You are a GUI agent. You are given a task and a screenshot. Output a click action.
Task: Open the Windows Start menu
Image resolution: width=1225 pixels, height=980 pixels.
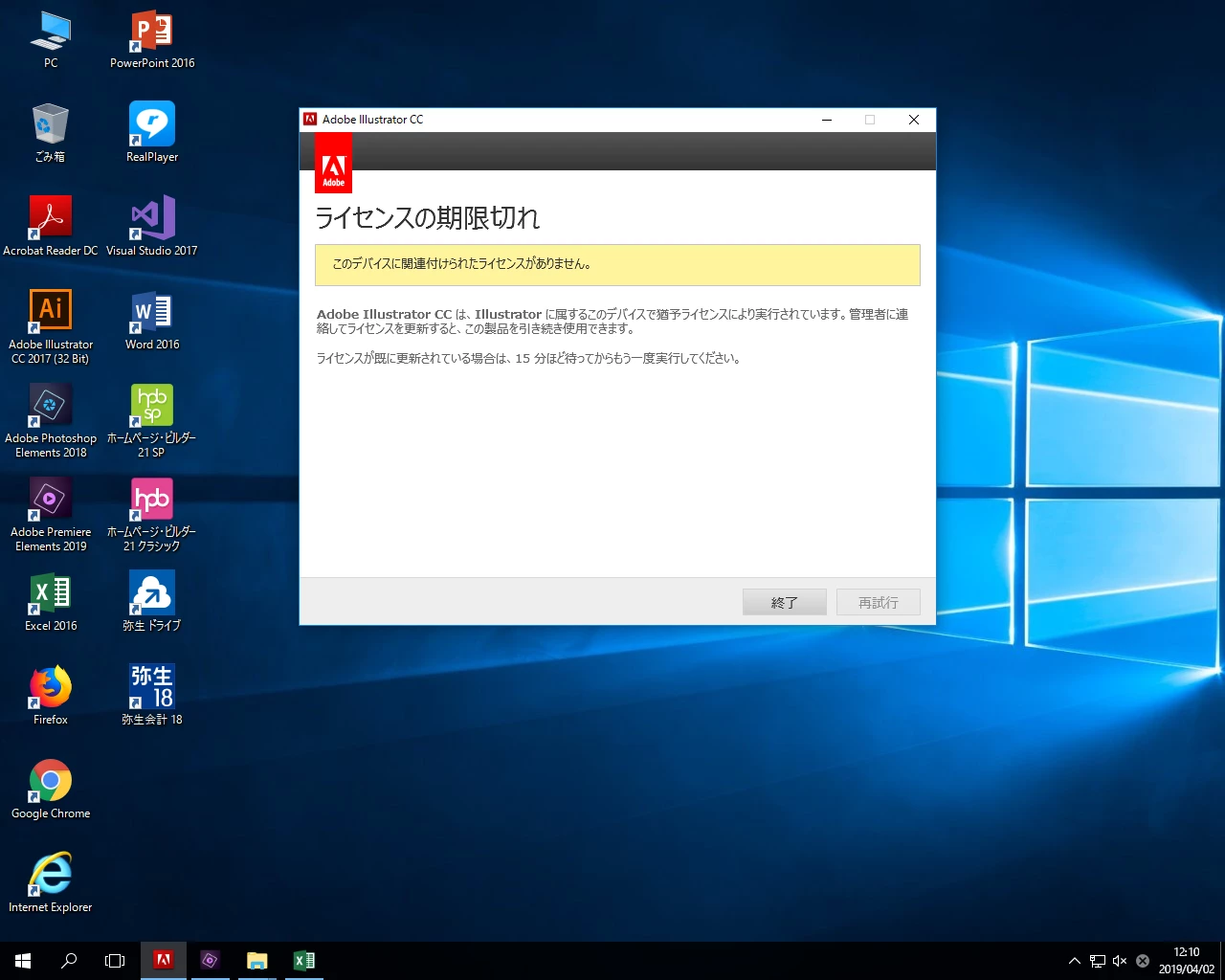tap(23, 961)
